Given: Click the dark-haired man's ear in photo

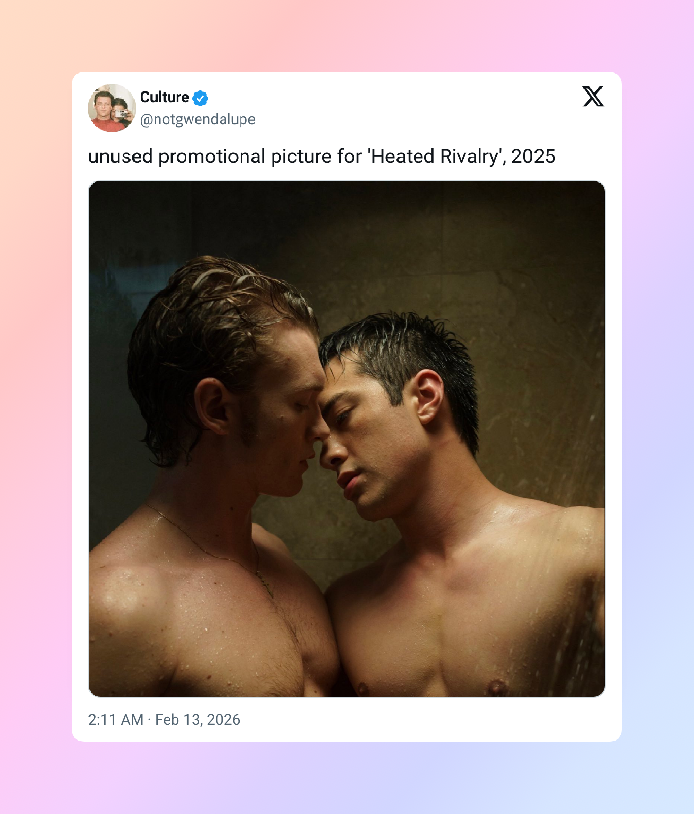Looking at the screenshot, I should click(429, 397).
